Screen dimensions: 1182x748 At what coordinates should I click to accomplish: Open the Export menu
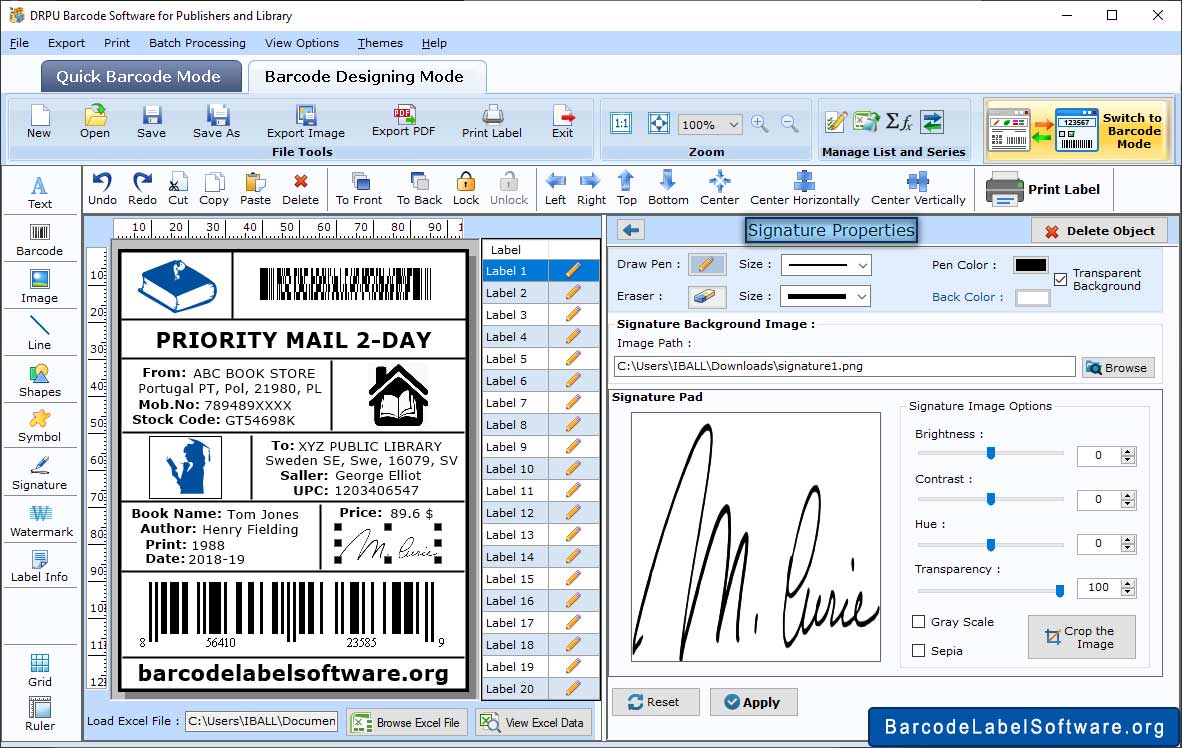pos(66,43)
